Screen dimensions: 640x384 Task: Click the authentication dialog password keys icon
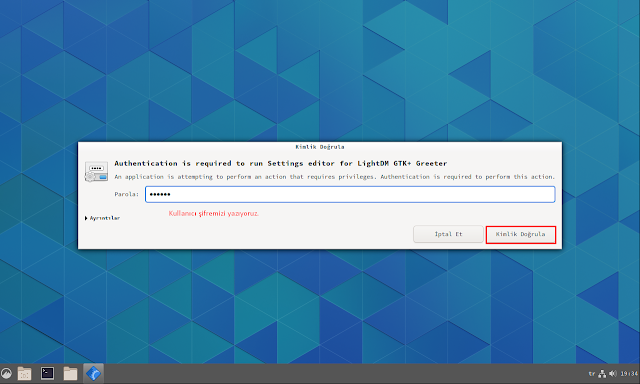click(x=96, y=172)
